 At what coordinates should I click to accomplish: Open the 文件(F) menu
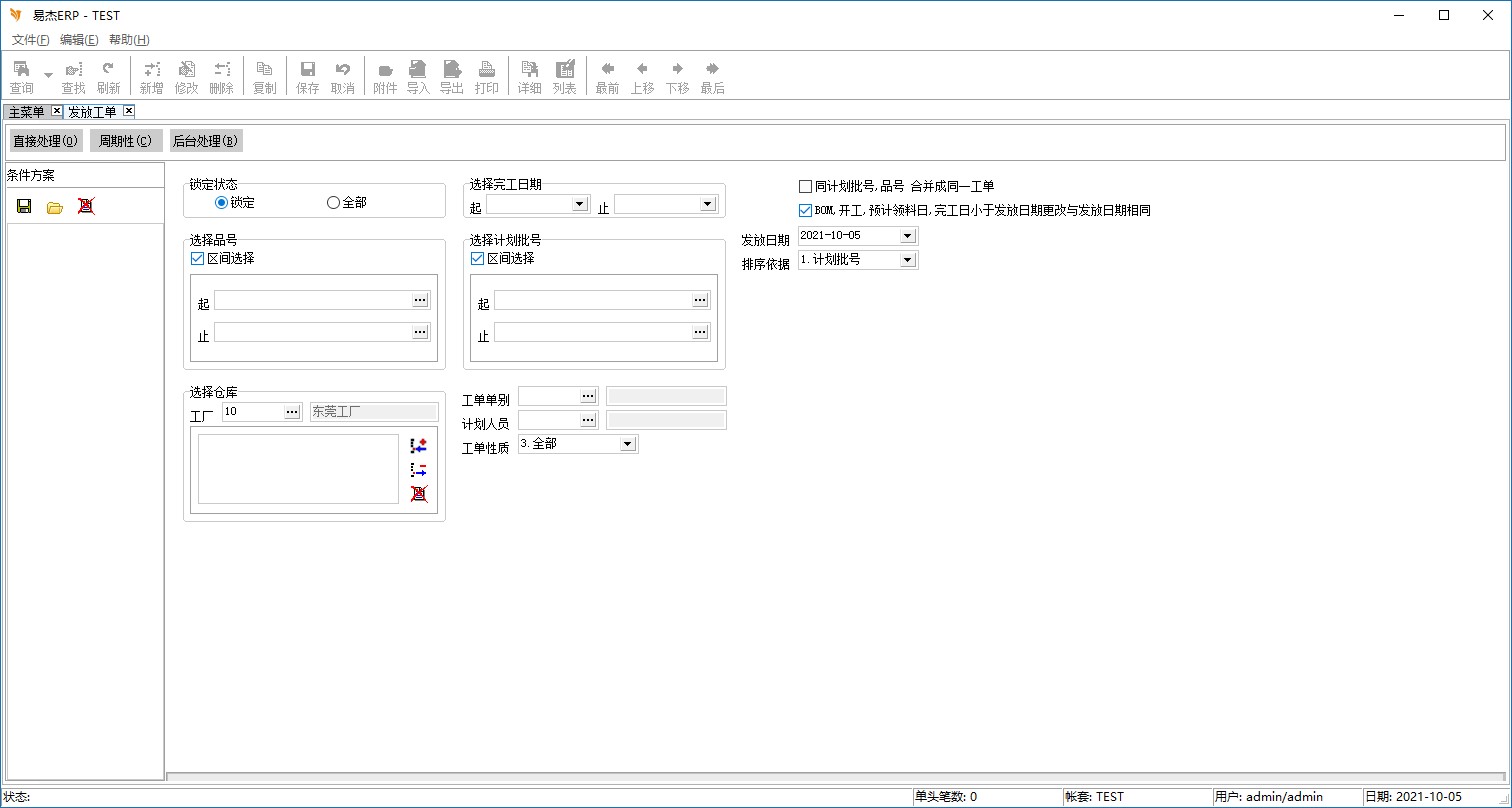(30, 40)
